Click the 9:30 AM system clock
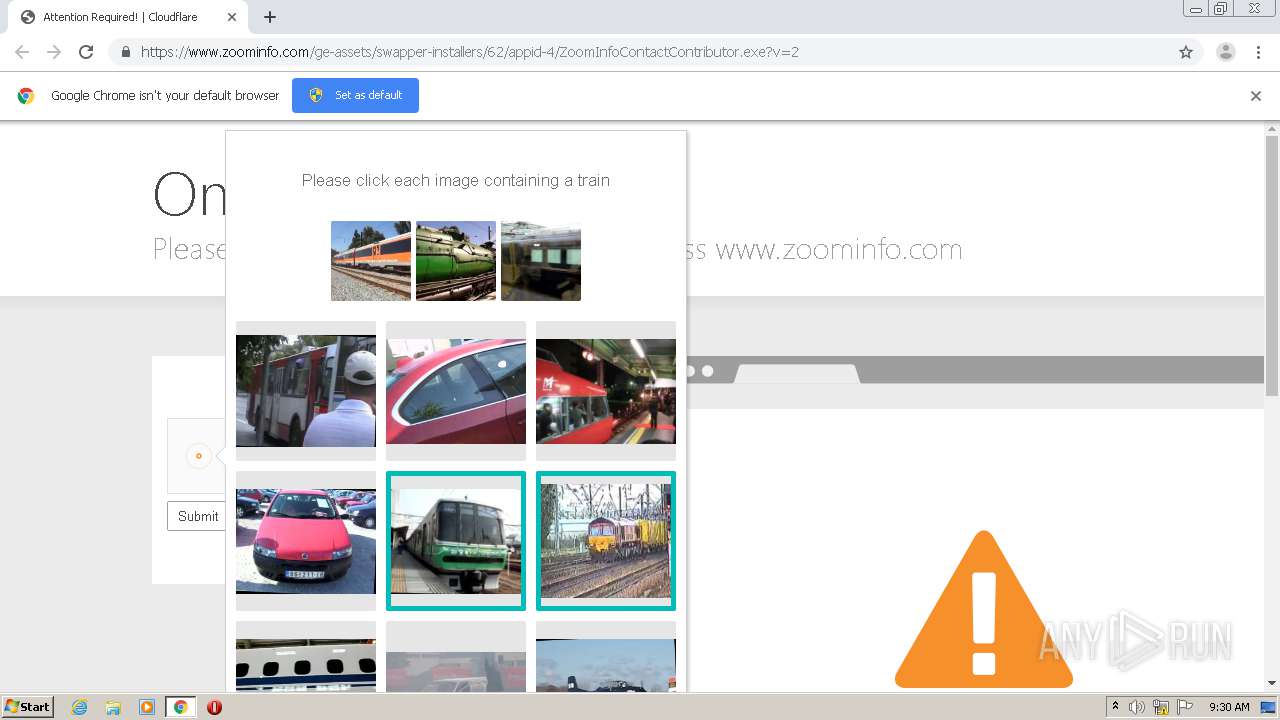The height and width of the screenshot is (720, 1280). click(x=1229, y=707)
